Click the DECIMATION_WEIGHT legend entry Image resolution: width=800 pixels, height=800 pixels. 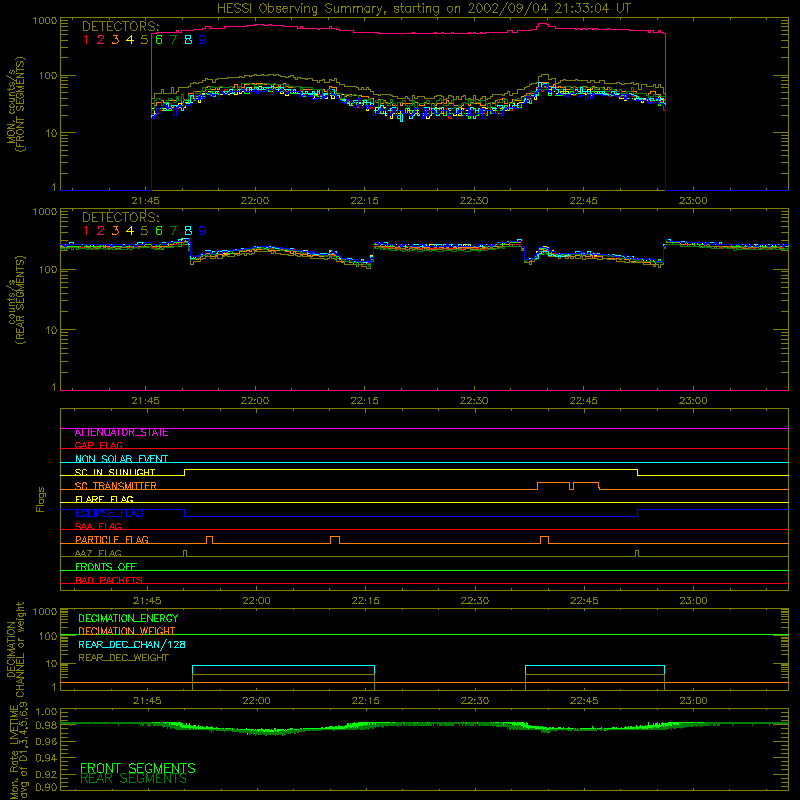tap(127, 632)
